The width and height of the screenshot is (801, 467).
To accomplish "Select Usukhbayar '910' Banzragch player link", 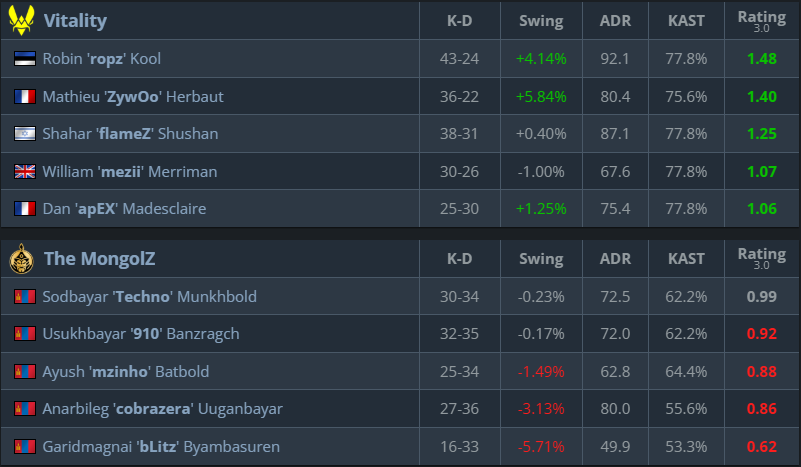I will pyautogui.click(x=140, y=334).
